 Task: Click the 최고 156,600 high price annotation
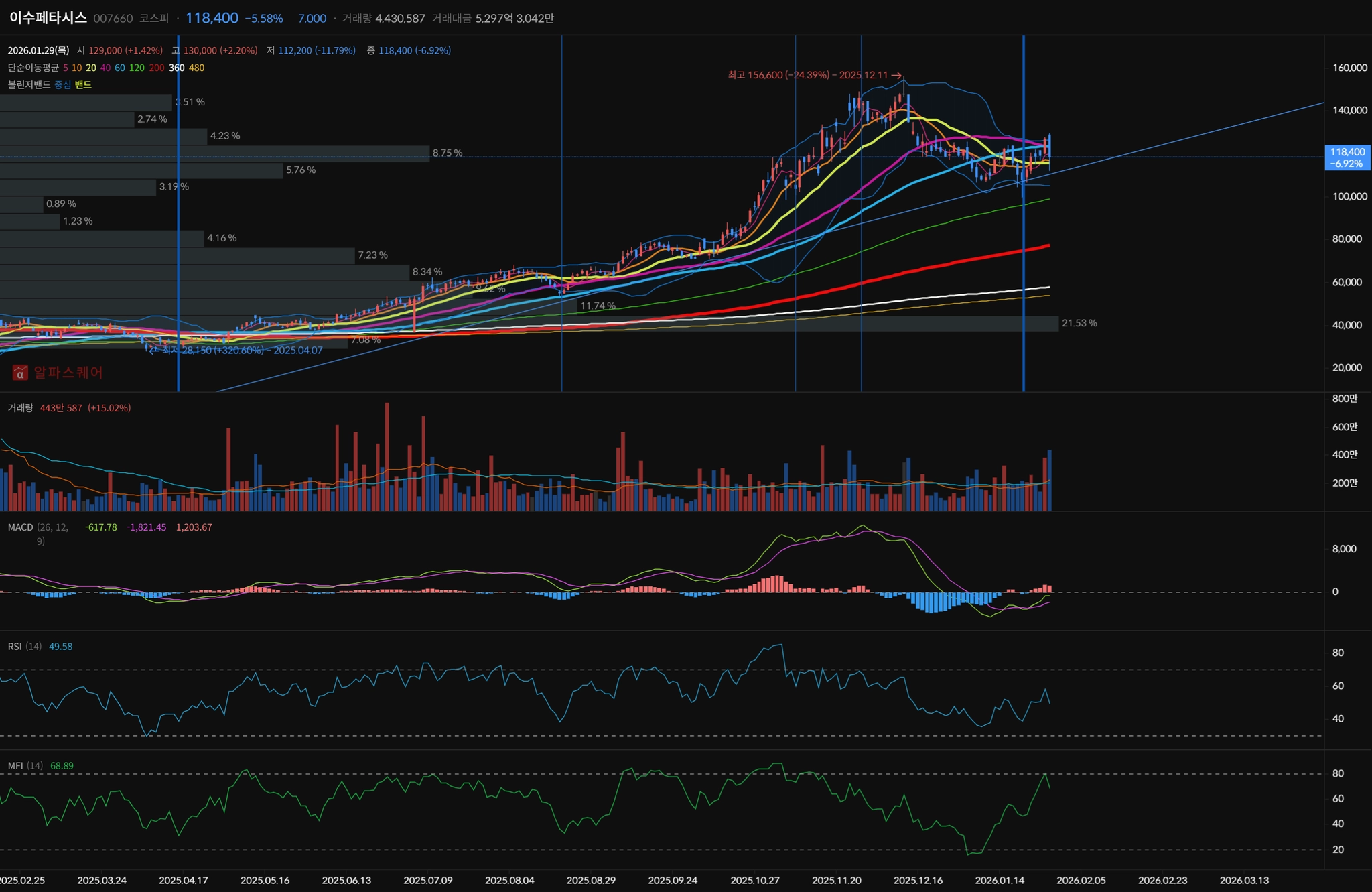[813, 75]
